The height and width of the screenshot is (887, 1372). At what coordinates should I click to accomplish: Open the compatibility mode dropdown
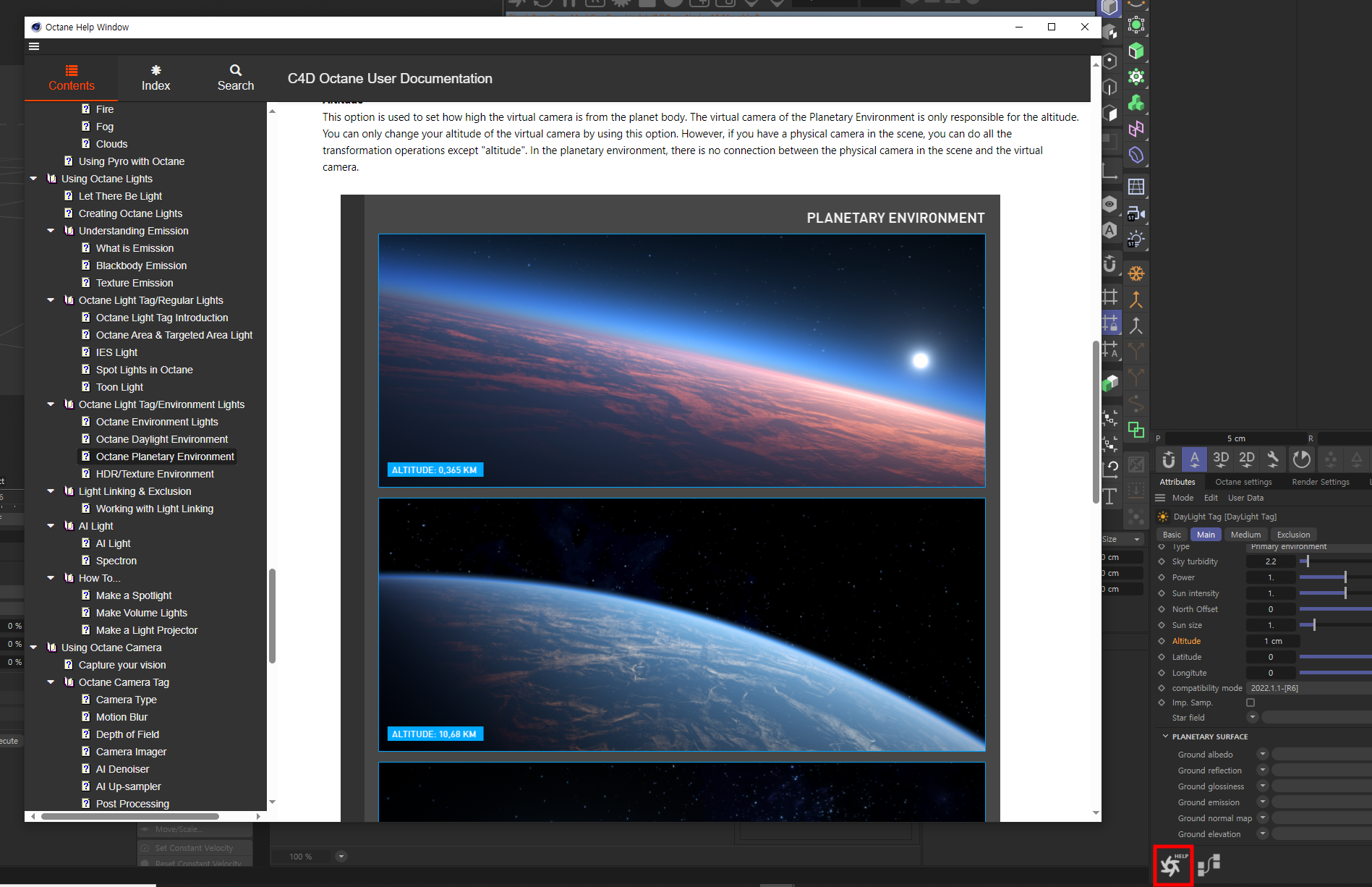click(x=1308, y=688)
